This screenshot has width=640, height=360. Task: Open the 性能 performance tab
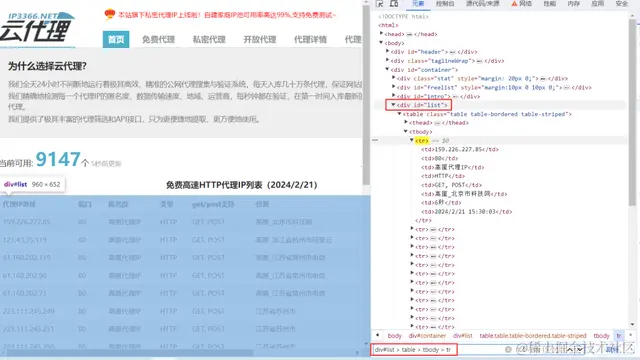click(x=549, y=4)
